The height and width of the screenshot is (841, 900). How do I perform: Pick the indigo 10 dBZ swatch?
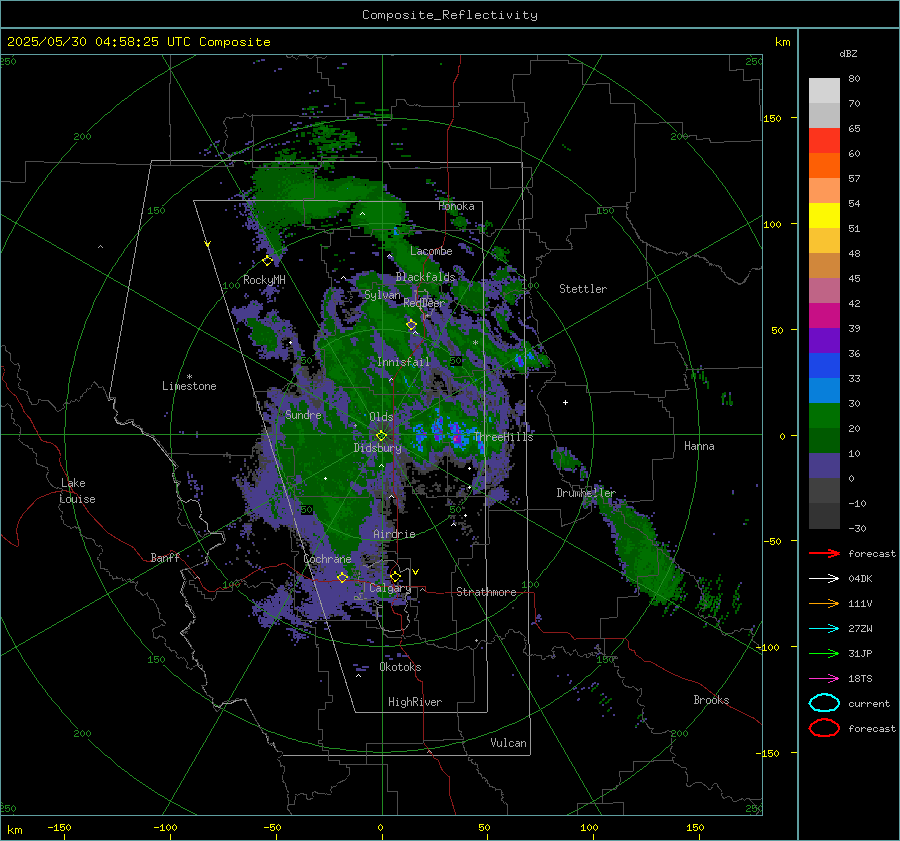tap(824, 466)
